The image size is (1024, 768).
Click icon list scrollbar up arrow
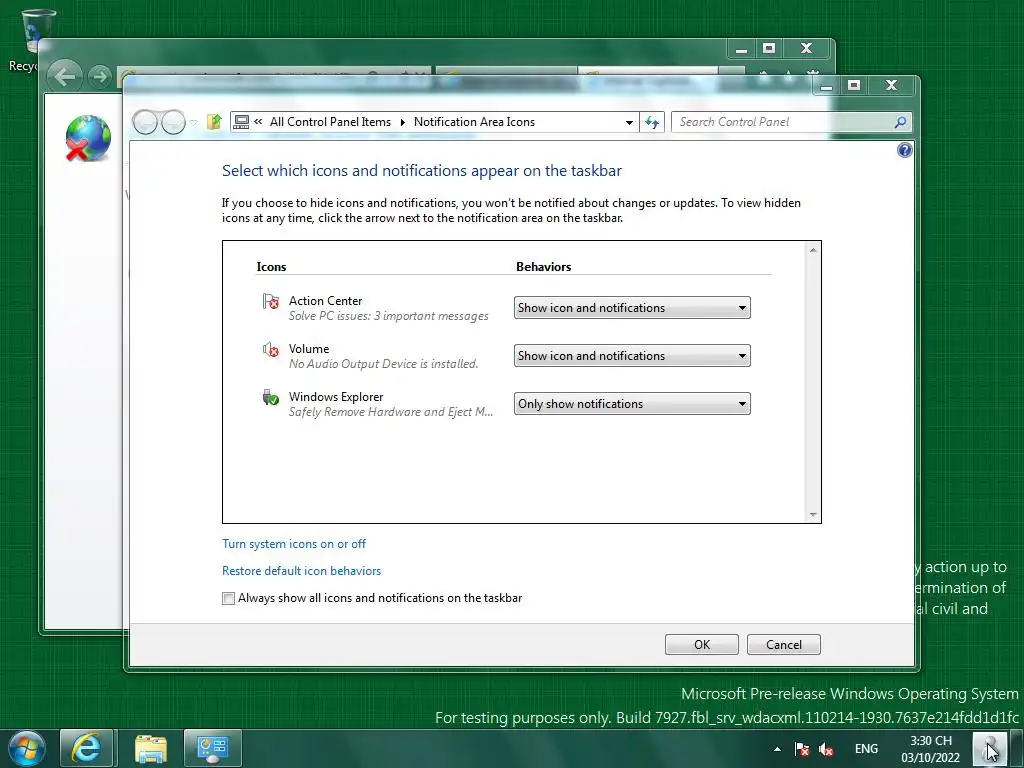813,251
